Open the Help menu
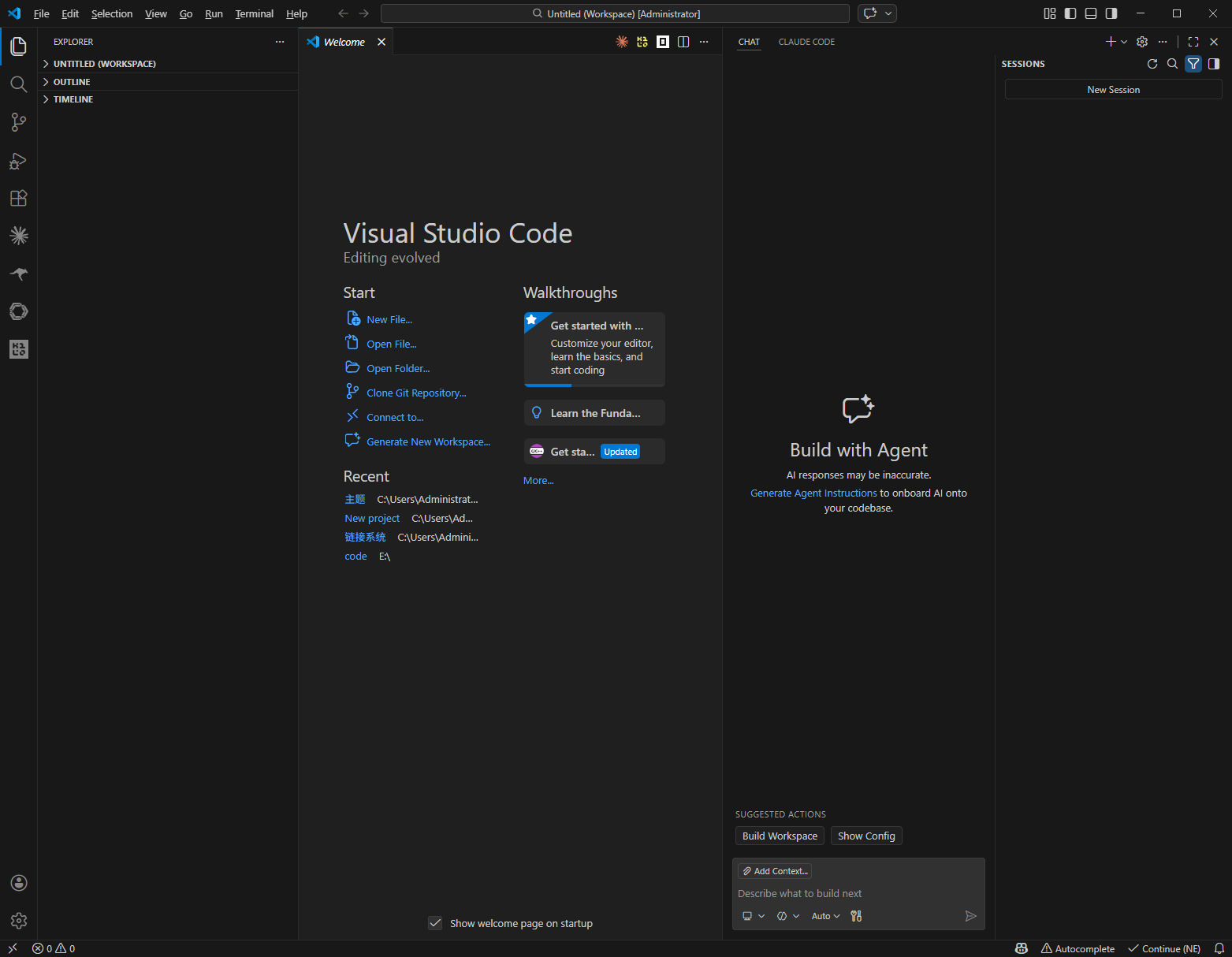This screenshot has height=957, width=1232. pyautogui.click(x=296, y=13)
